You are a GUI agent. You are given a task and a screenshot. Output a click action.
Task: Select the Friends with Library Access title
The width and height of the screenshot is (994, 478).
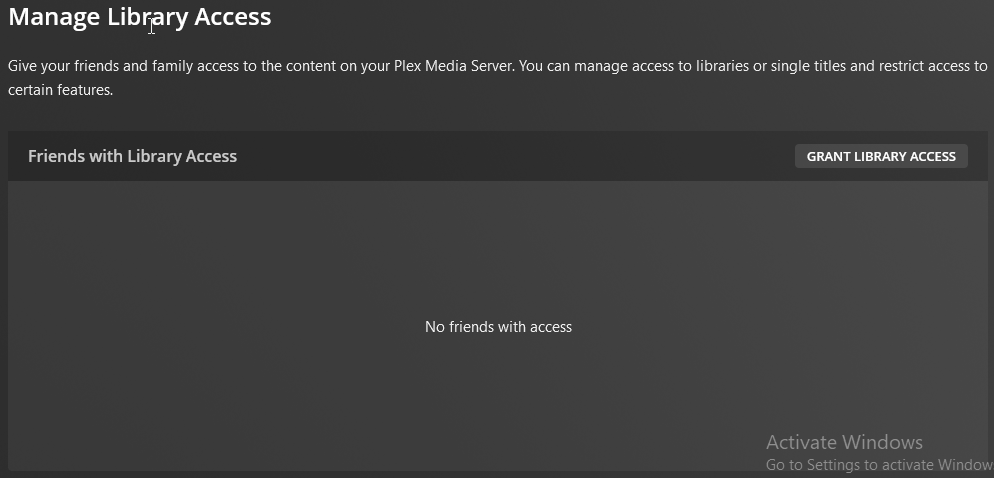[132, 156]
